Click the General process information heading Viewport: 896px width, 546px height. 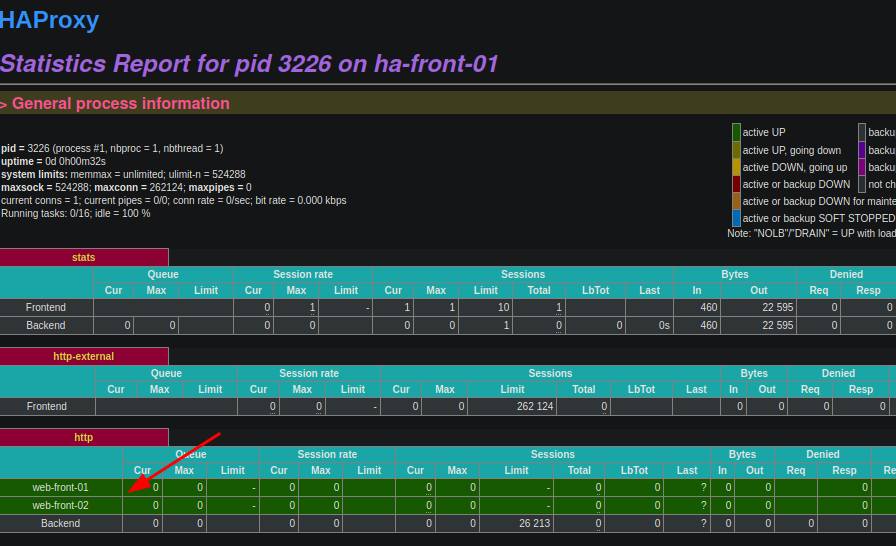(x=120, y=104)
